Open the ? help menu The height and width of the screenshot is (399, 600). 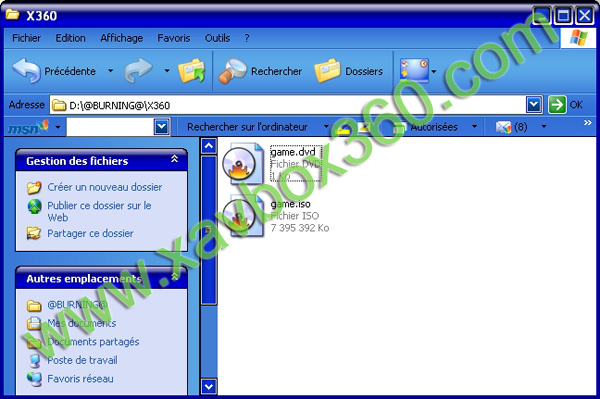click(247, 38)
